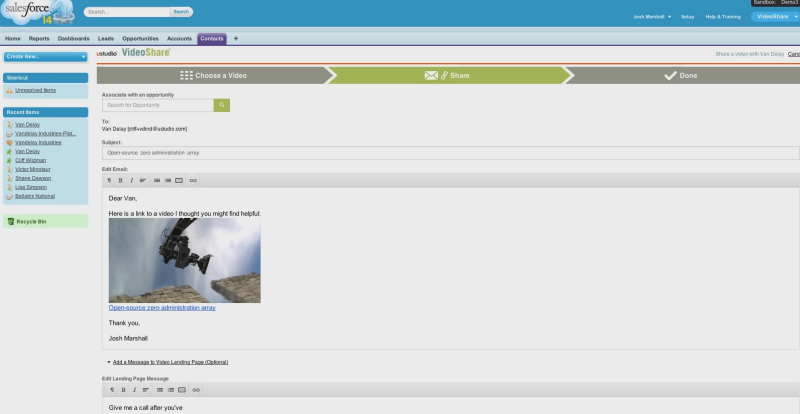The image size is (800, 414).
Task: Click the header Search button
Action: pyautogui.click(x=181, y=12)
